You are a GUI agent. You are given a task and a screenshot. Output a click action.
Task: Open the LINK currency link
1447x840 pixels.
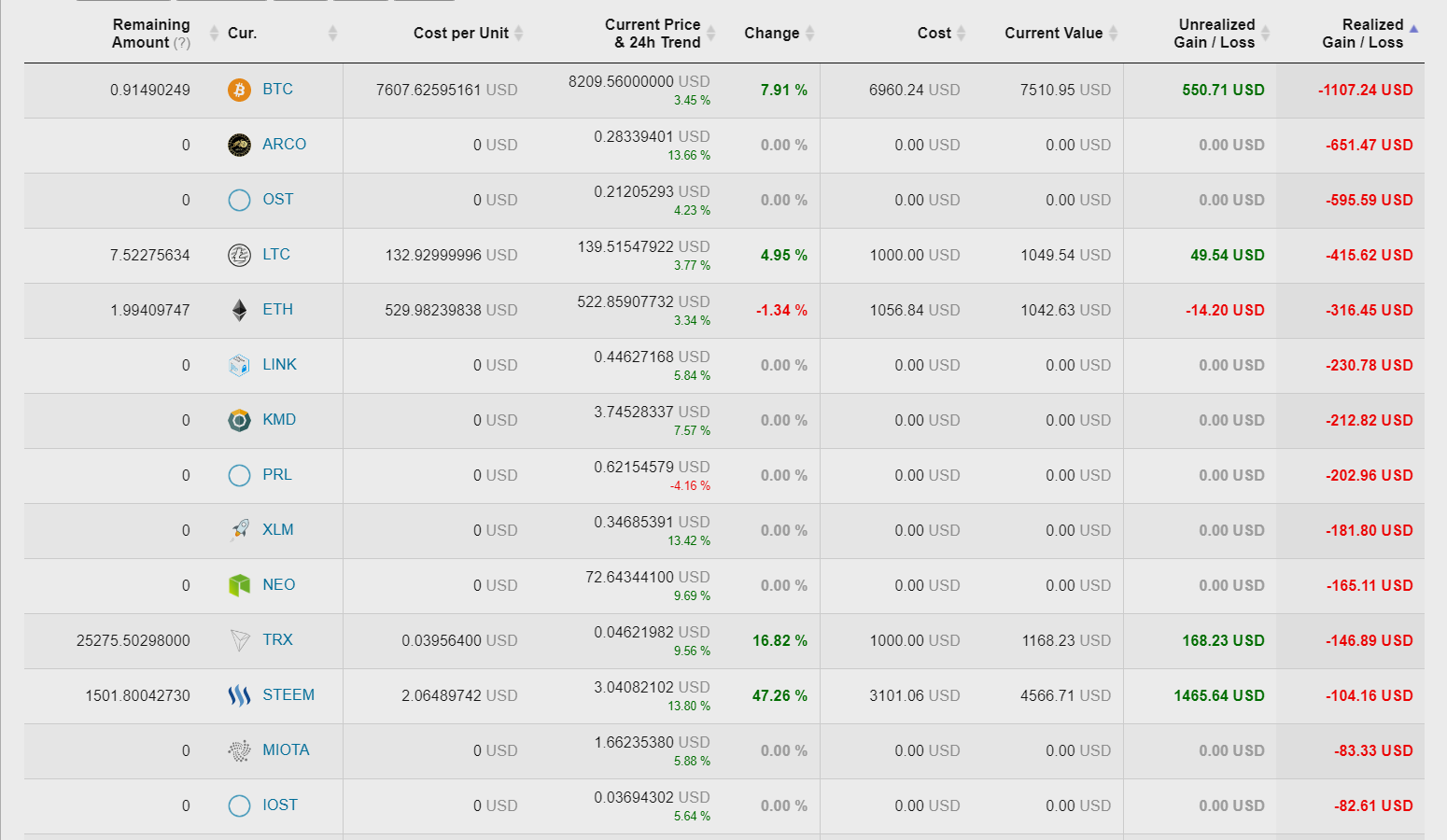pyautogui.click(x=279, y=365)
